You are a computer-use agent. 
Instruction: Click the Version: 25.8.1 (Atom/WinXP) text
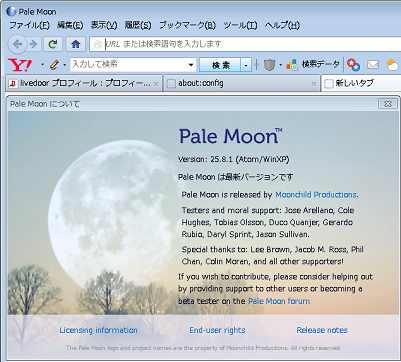coord(234,159)
